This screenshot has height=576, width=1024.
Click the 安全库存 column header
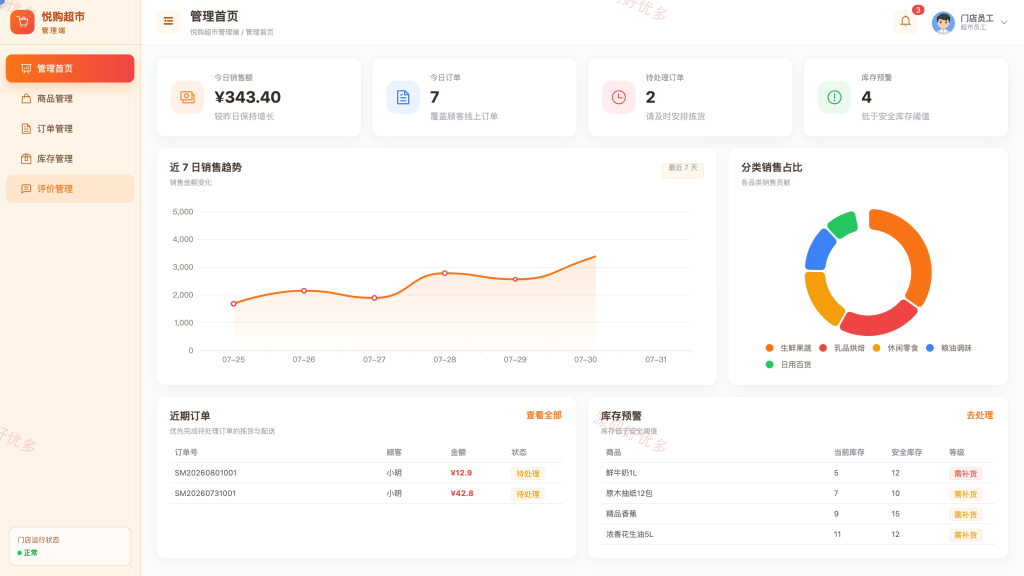[906, 452]
